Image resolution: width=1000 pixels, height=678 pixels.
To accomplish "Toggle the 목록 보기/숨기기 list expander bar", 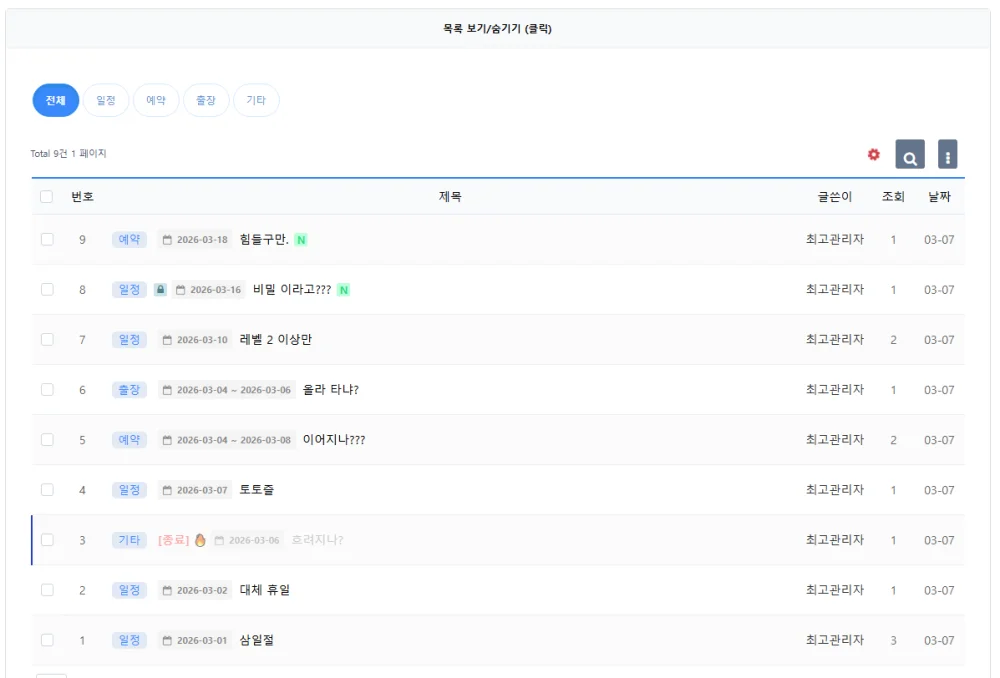I will (x=497, y=29).
